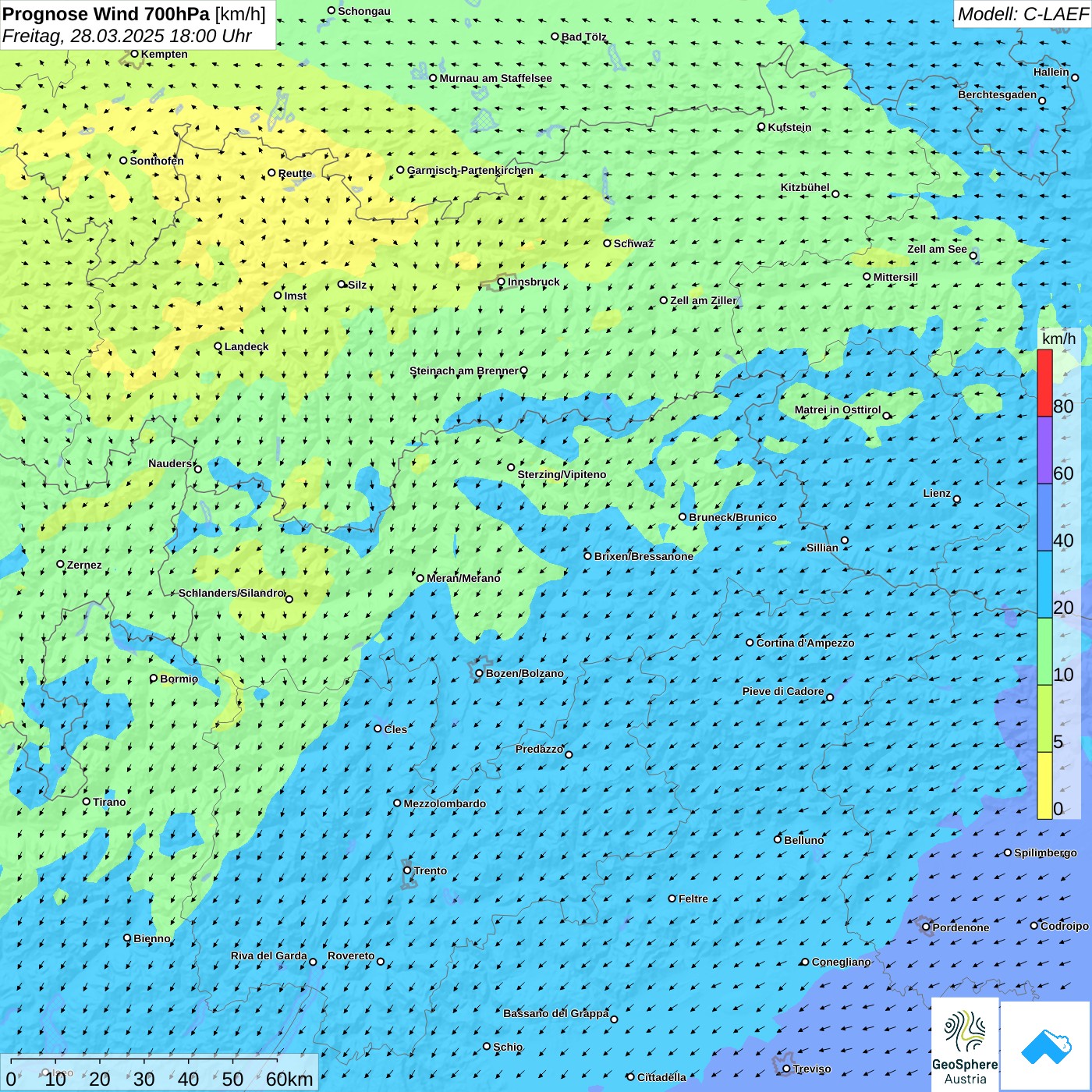Click the Berchtesgaden label
This screenshot has width=1092, height=1092.
click(997, 94)
